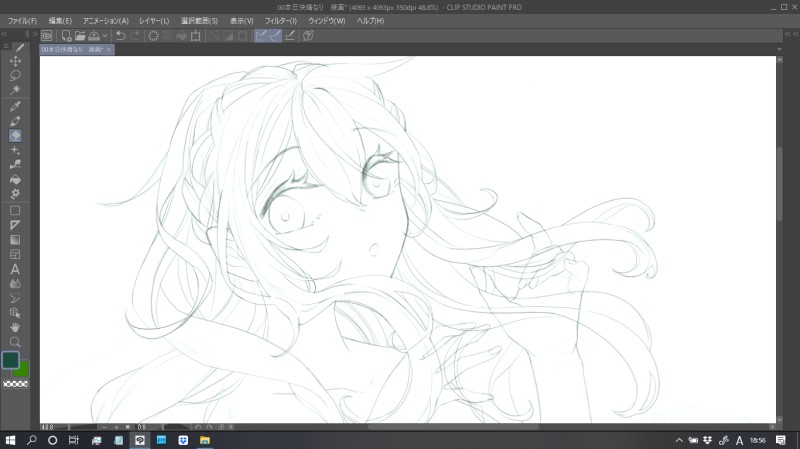The width and height of the screenshot is (800, 449).
Task: Select the dark green main color swatch
Action: coord(10,360)
